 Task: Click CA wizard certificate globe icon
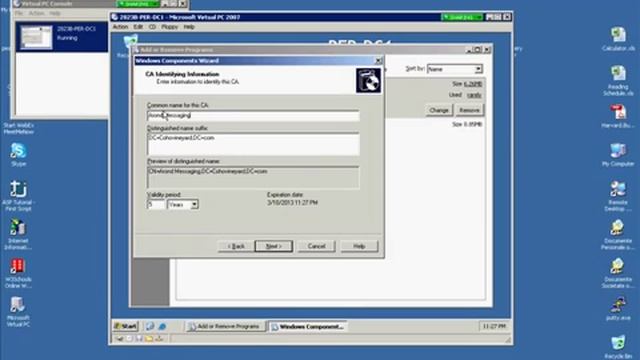(x=368, y=80)
